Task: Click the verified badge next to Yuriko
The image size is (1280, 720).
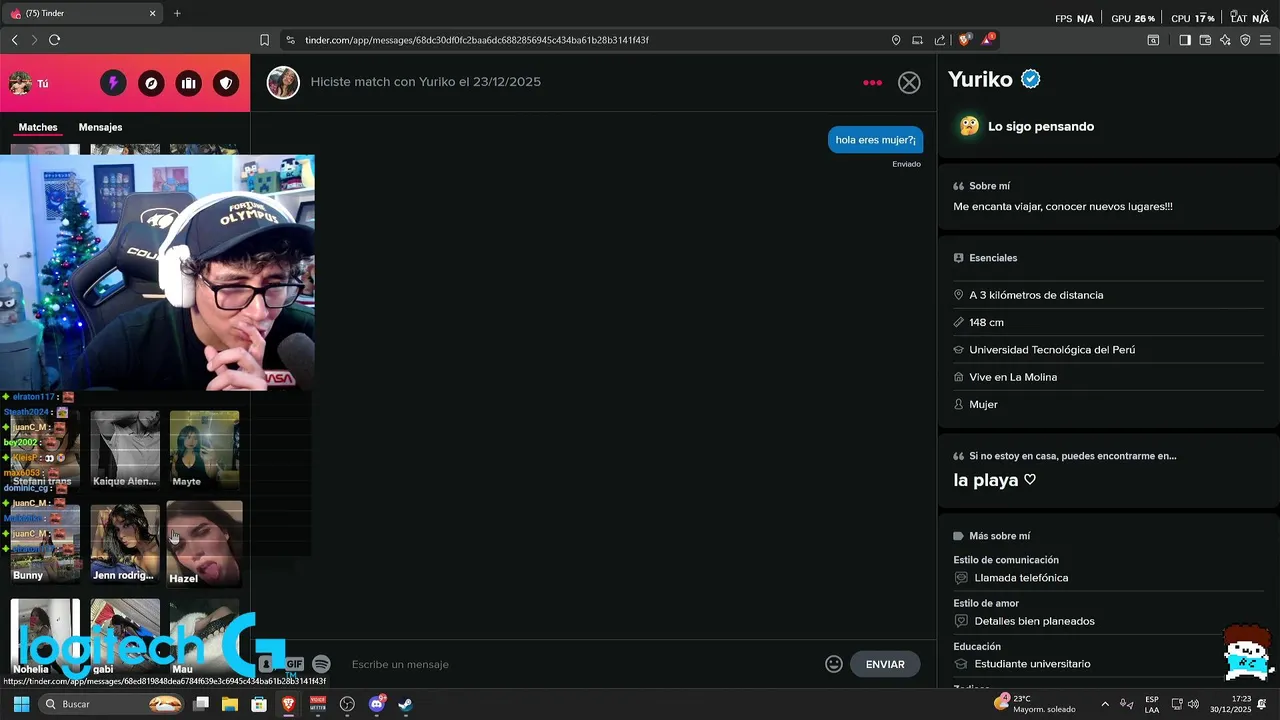Action: 1031,79
